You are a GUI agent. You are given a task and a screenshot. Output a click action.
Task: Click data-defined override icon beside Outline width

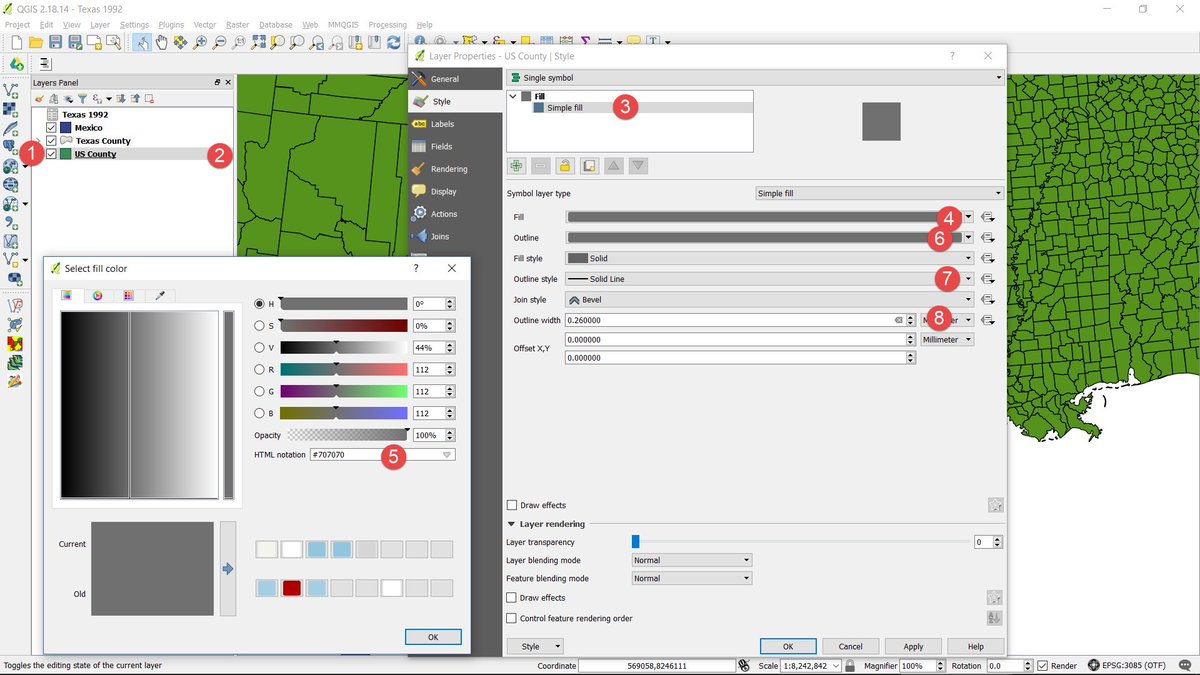click(987, 320)
